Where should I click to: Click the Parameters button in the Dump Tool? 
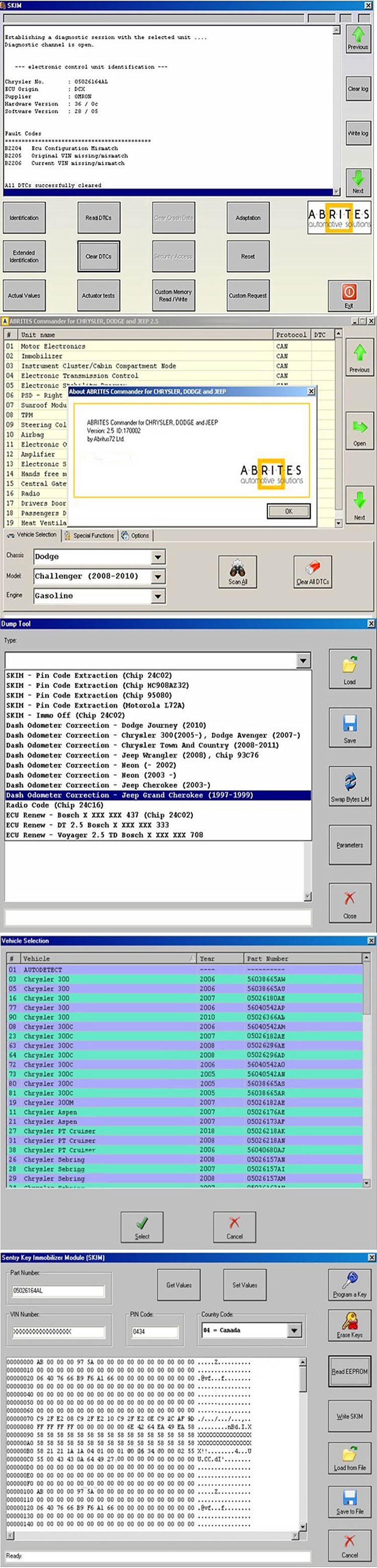(x=350, y=845)
